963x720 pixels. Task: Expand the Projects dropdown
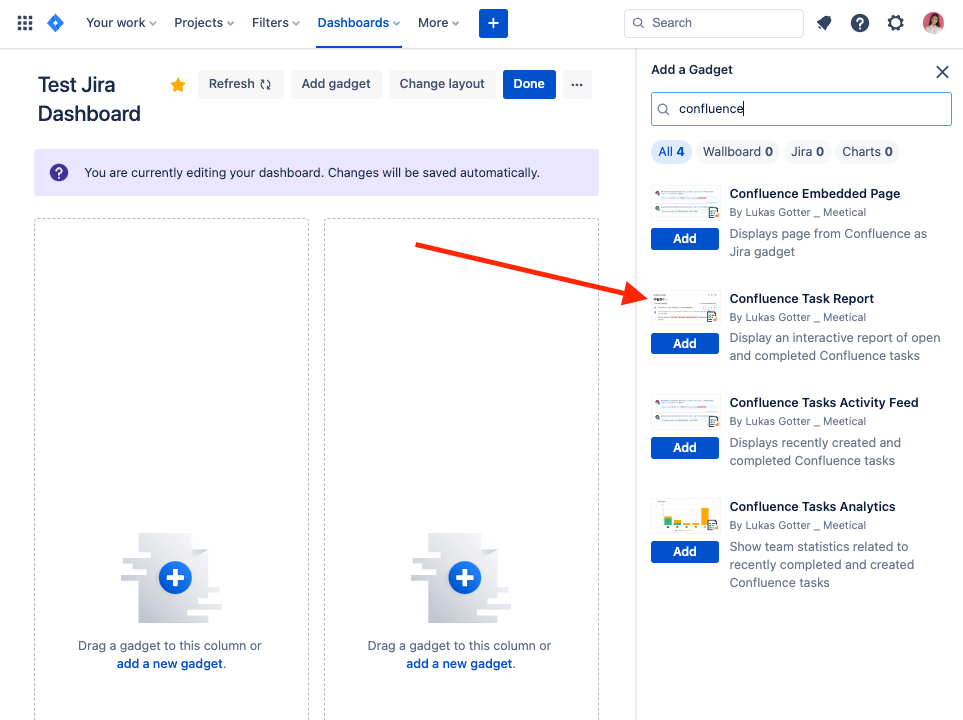coord(204,23)
